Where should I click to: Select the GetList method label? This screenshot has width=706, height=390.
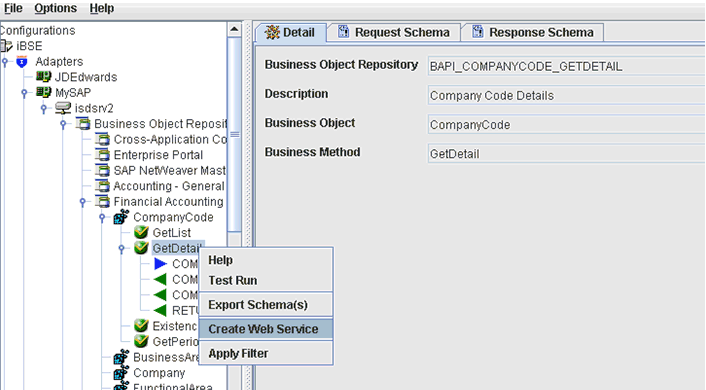(x=172, y=233)
